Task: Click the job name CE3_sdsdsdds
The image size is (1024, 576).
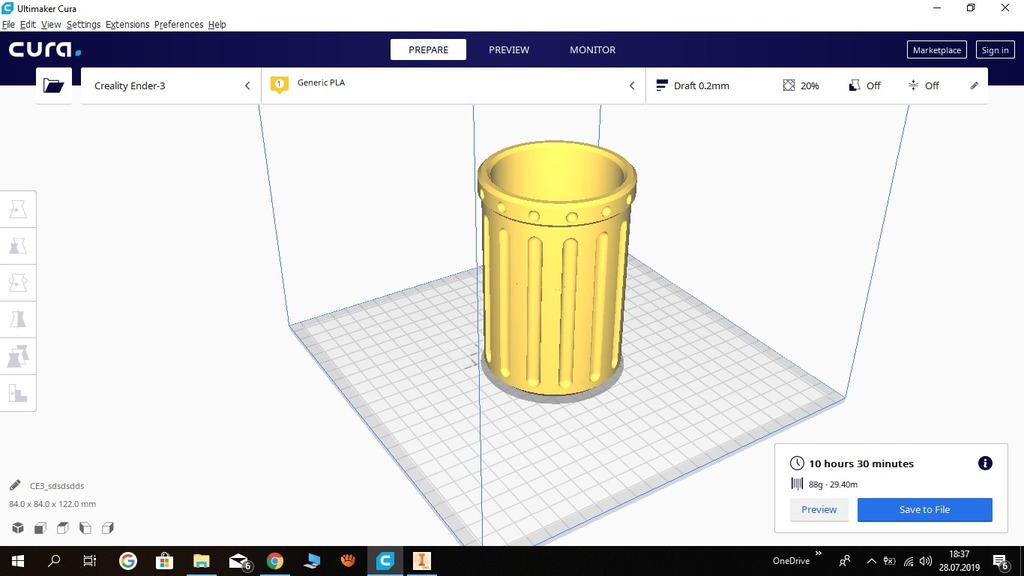Action: click(57, 486)
